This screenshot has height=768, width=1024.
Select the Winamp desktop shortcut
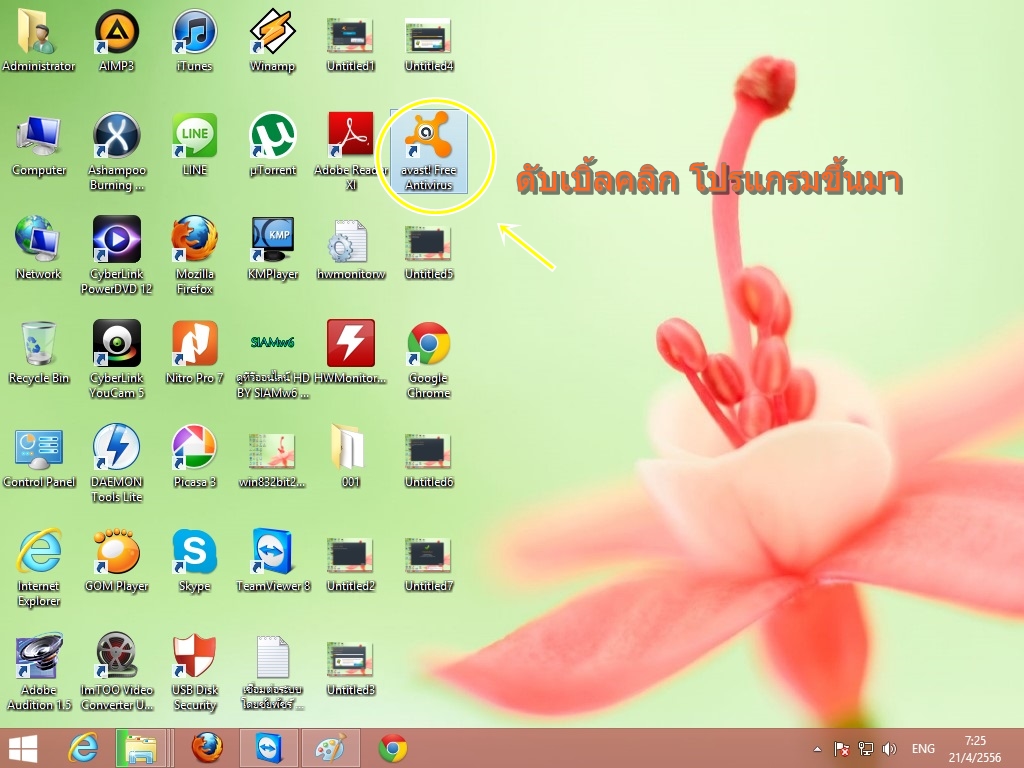click(x=272, y=39)
